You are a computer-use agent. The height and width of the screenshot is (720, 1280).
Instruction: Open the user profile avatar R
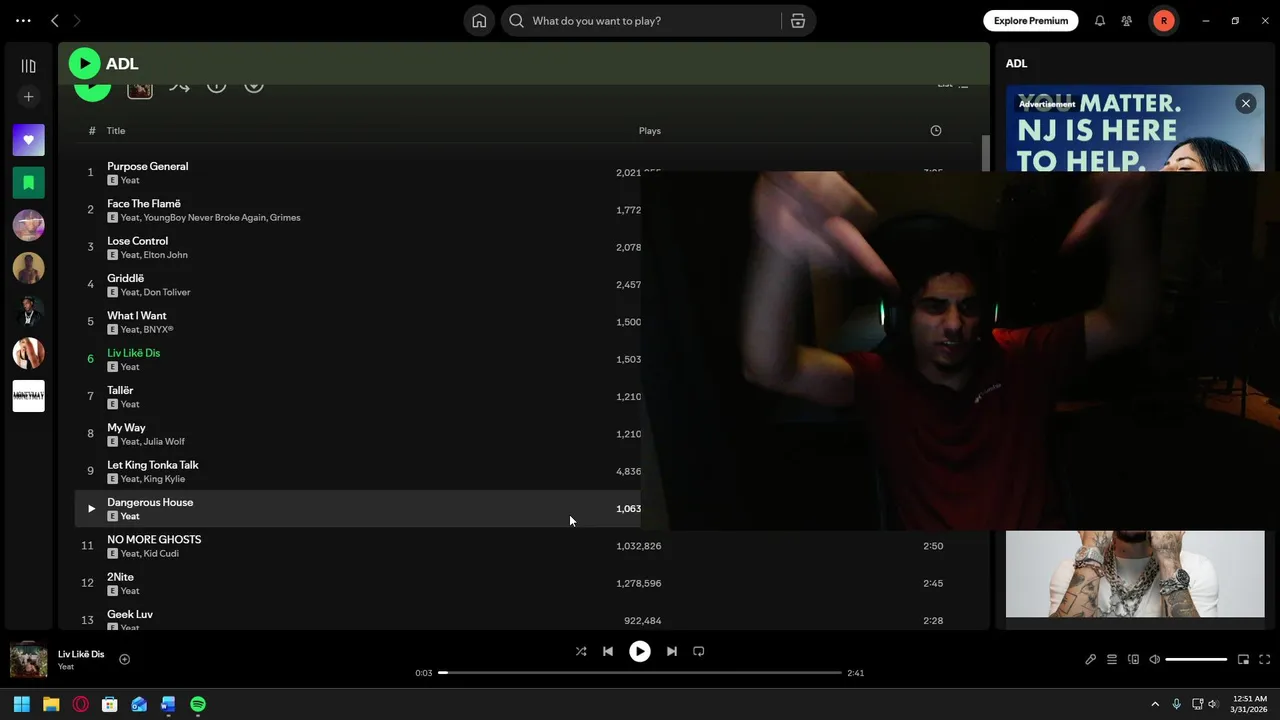tap(1164, 21)
